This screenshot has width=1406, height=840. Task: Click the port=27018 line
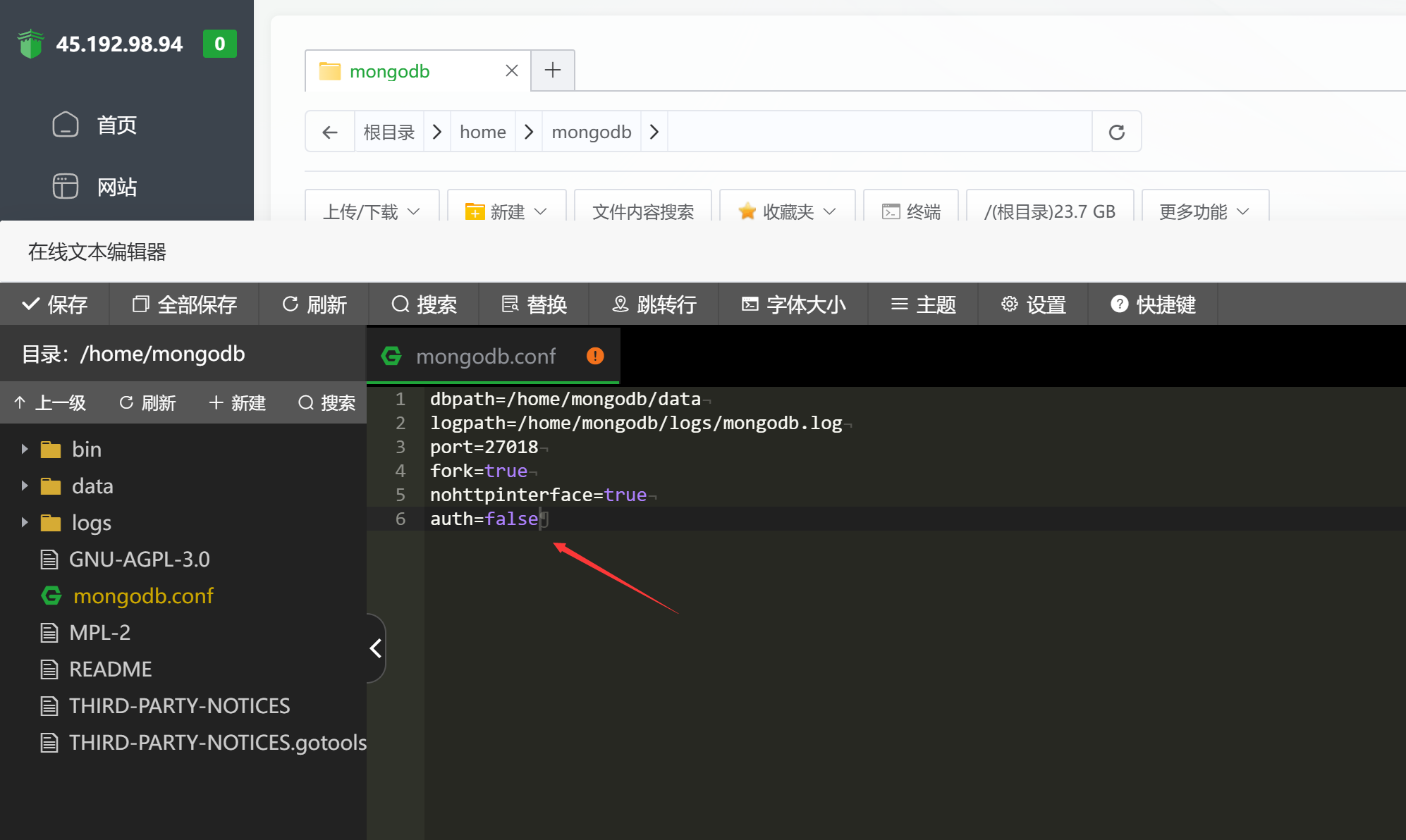click(484, 447)
